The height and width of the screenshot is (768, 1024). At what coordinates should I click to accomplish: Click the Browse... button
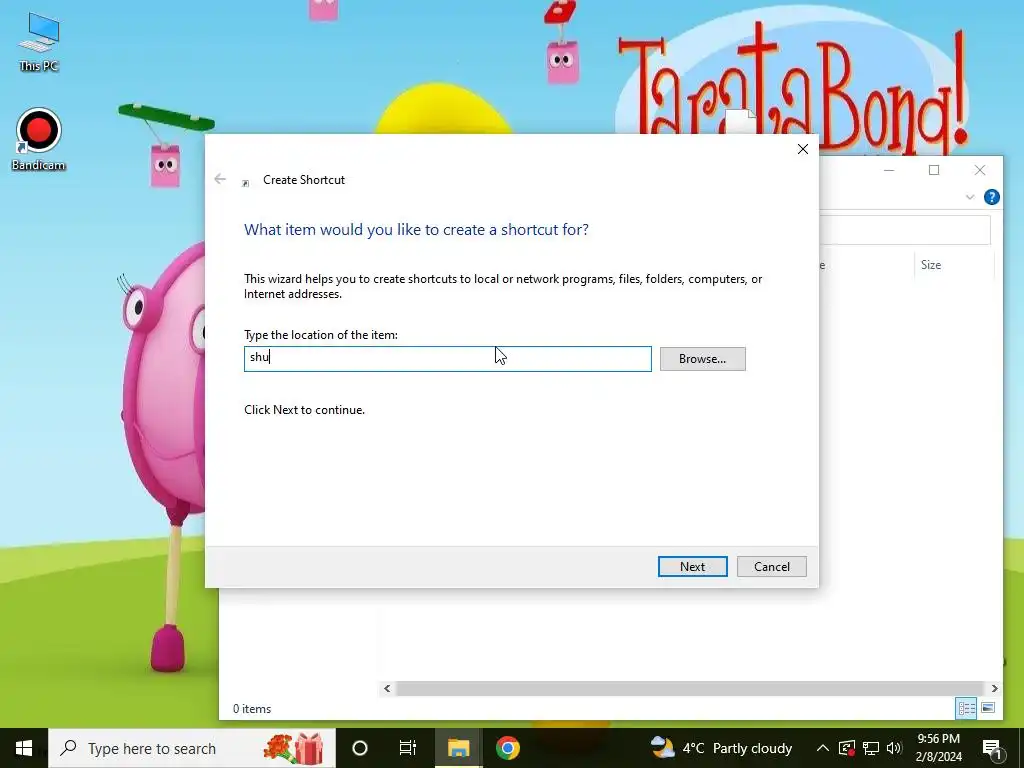pos(702,359)
